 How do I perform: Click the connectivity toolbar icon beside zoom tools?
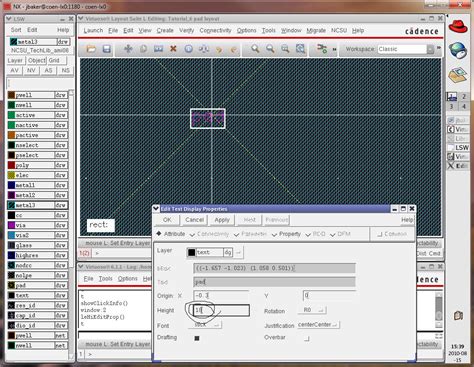click(322, 49)
